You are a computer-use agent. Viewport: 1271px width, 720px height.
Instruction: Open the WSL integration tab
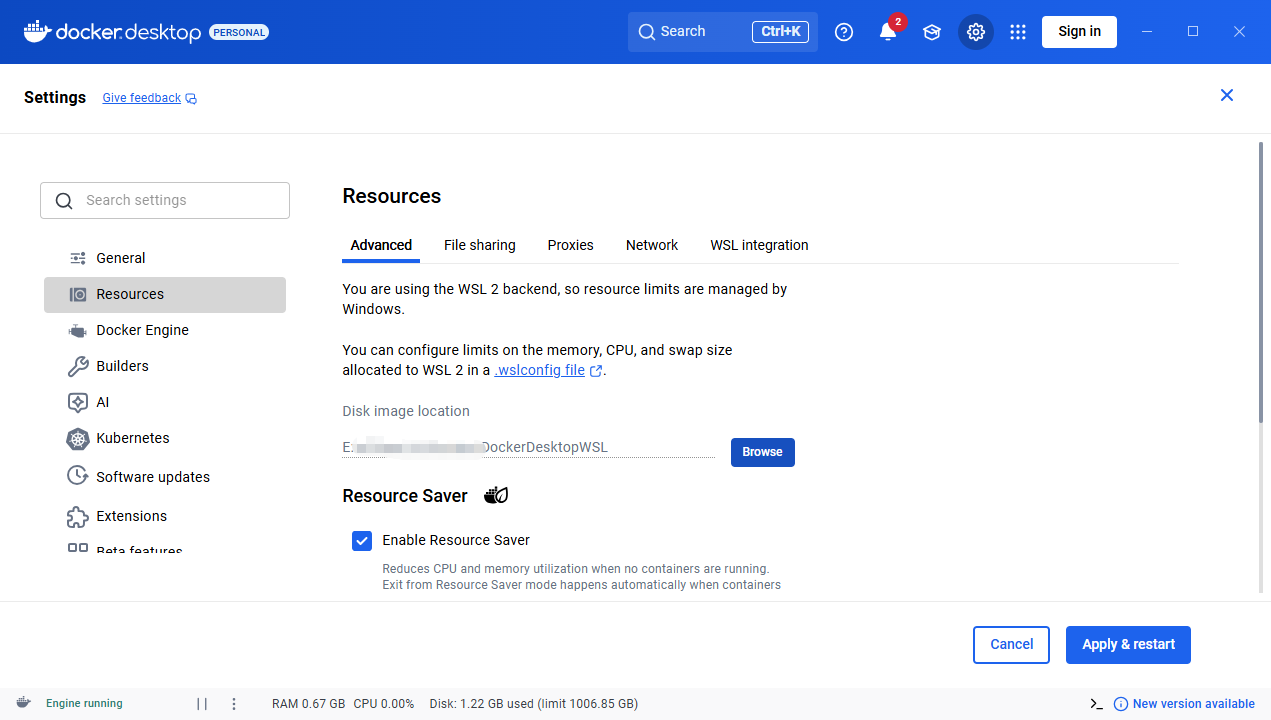pos(759,245)
